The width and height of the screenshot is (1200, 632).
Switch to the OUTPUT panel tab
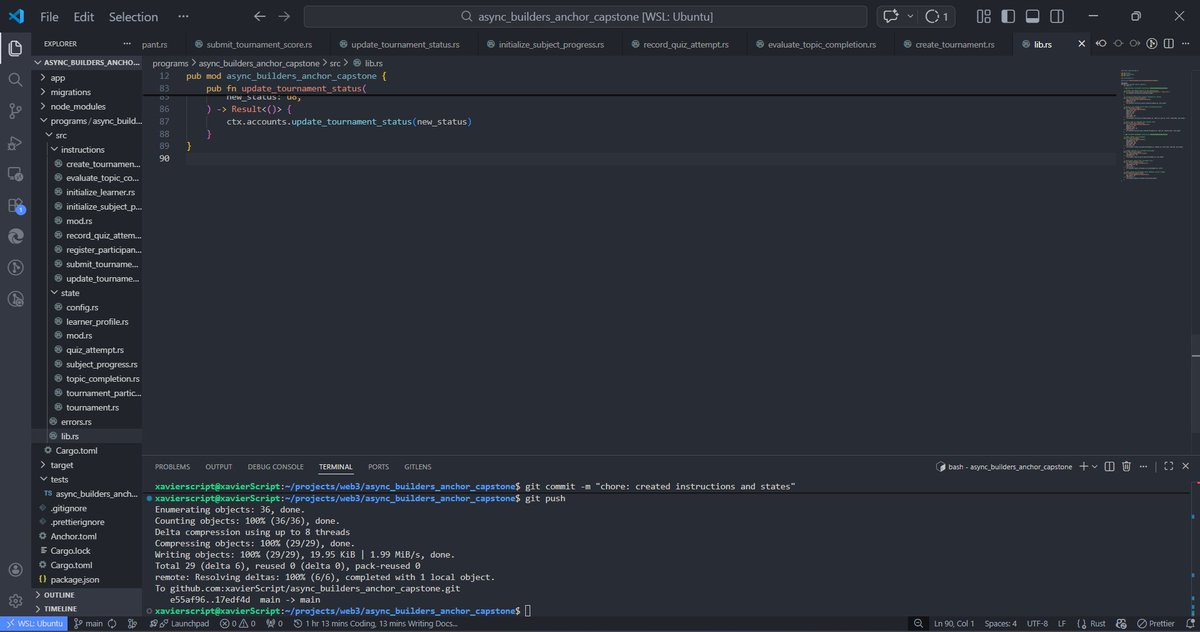(x=219, y=467)
